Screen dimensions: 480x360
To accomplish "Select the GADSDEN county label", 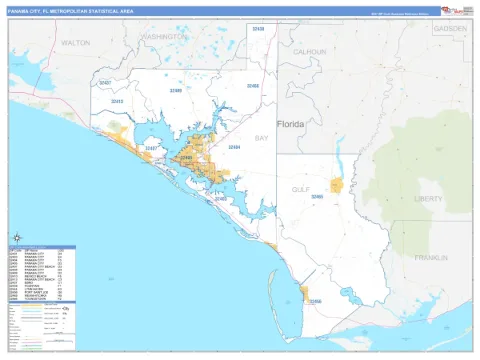I will (450, 29).
